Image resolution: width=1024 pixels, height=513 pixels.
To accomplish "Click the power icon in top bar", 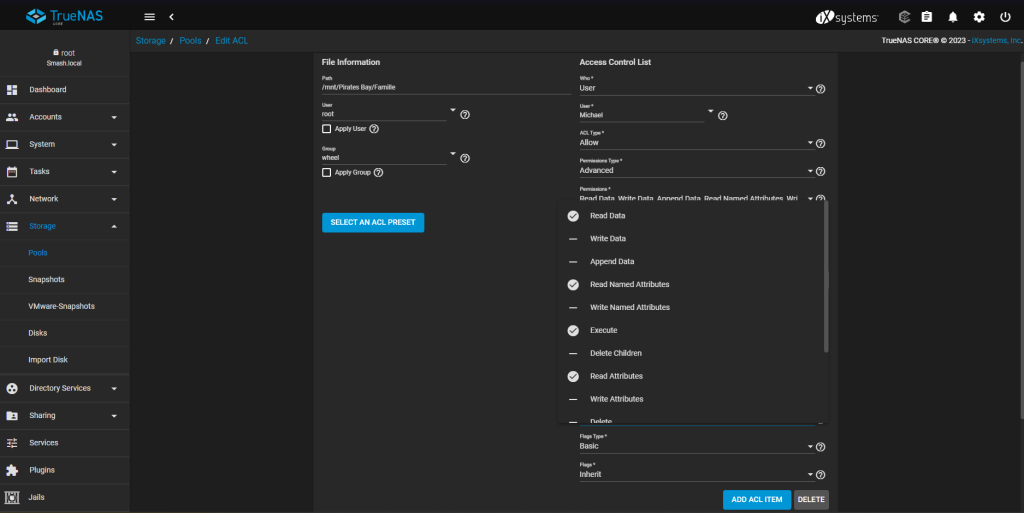I will pos(1005,17).
